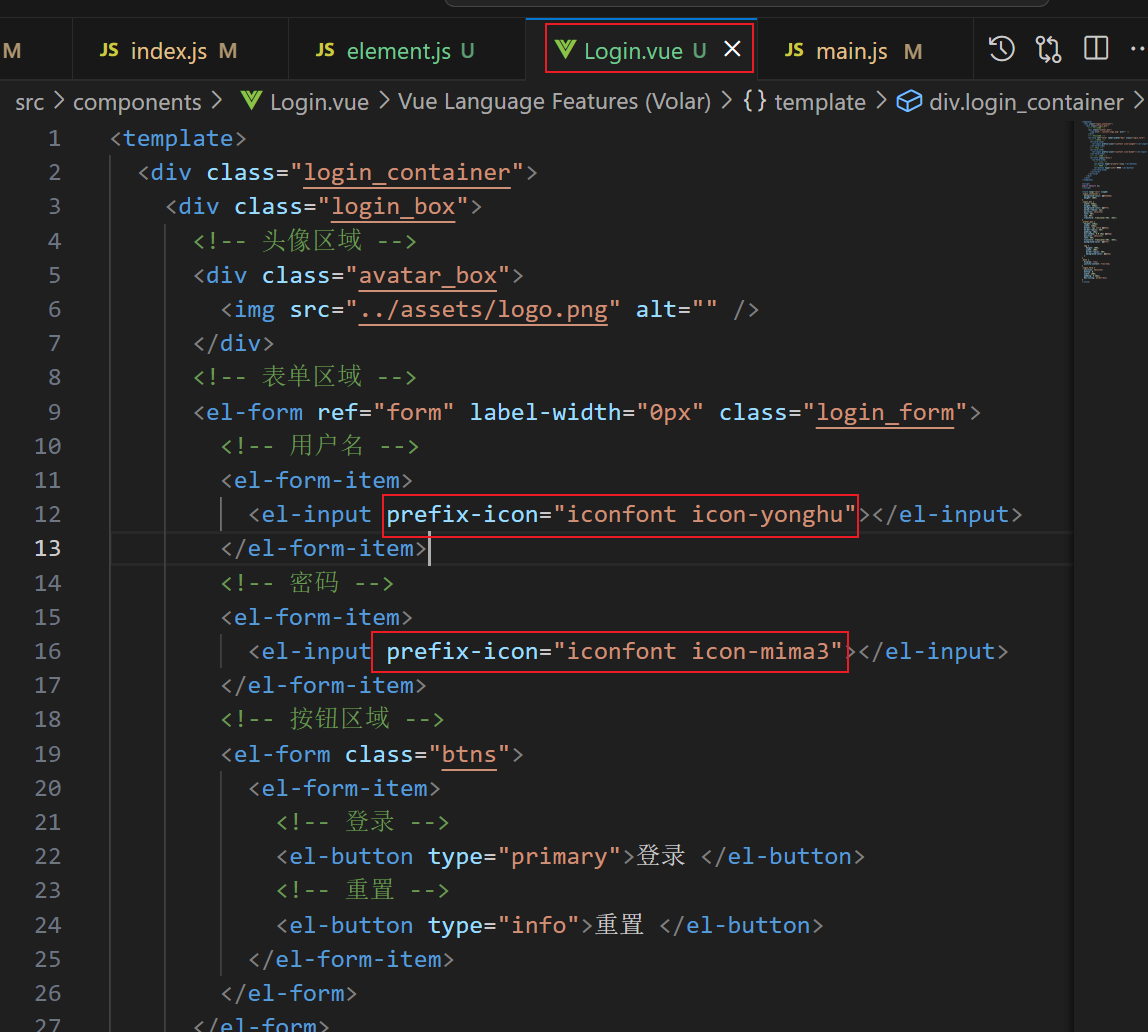Click the JS icon on main.js tab
Screen dimensions: 1148x1032
(x=794, y=50)
